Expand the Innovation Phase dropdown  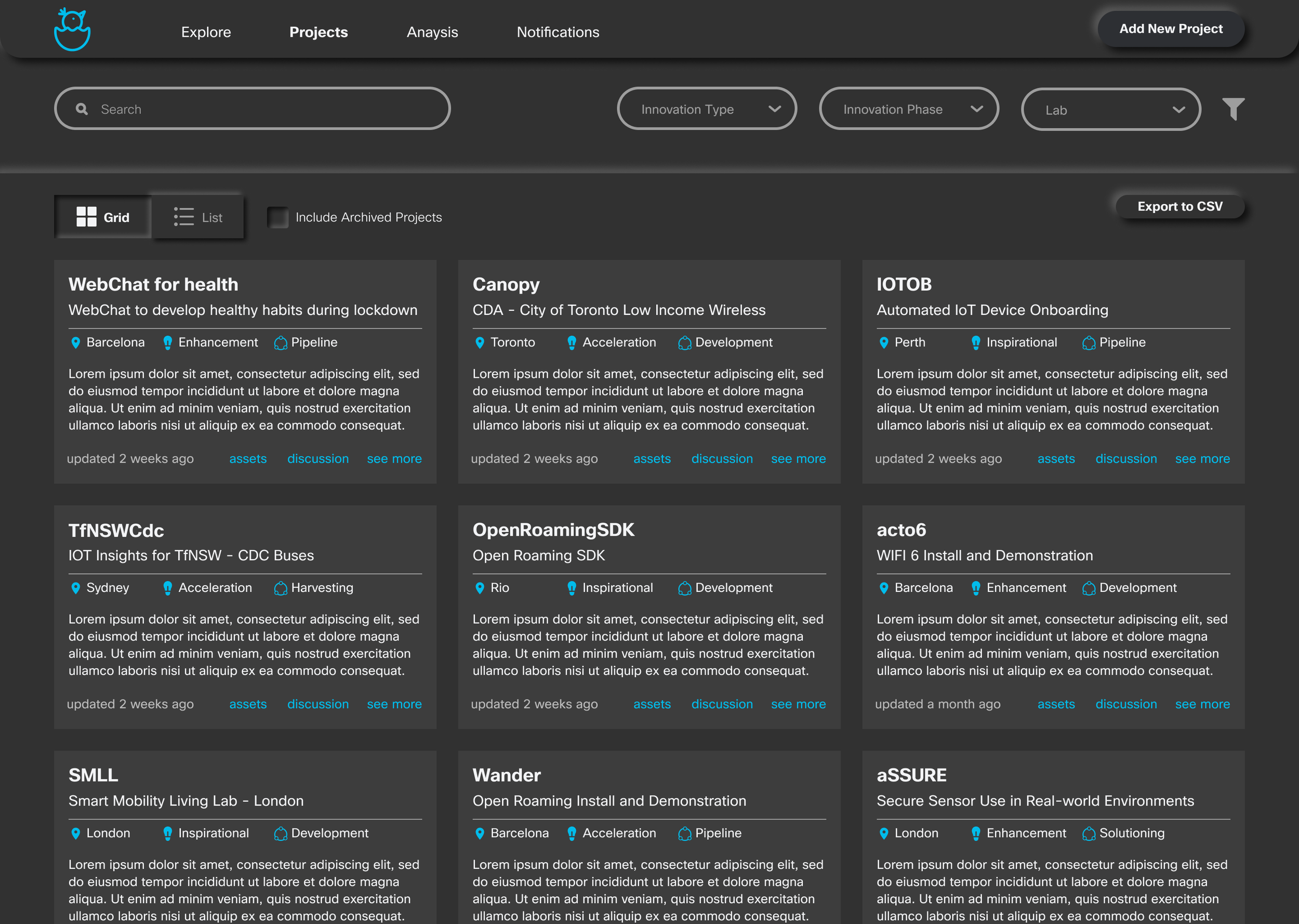(908, 109)
